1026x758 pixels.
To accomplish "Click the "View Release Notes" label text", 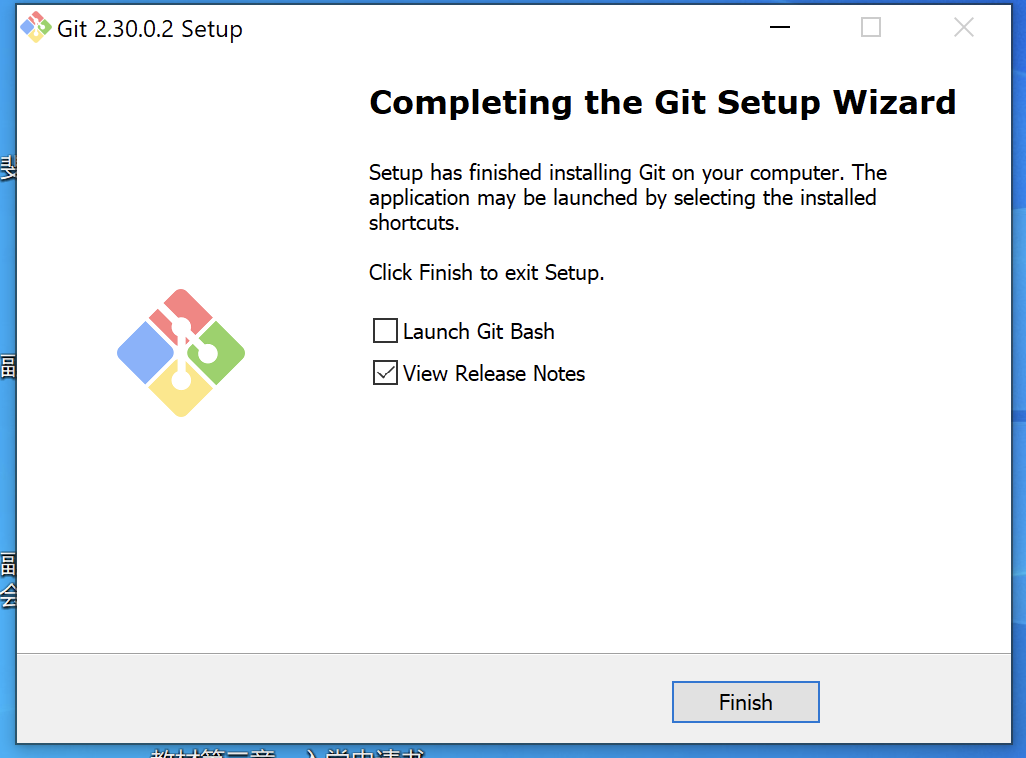I will point(494,373).
